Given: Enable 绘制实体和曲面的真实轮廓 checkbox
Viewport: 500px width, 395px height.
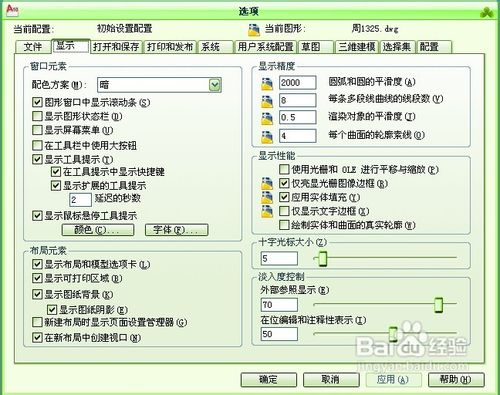Looking at the screenshot, I should click(284, 225).
